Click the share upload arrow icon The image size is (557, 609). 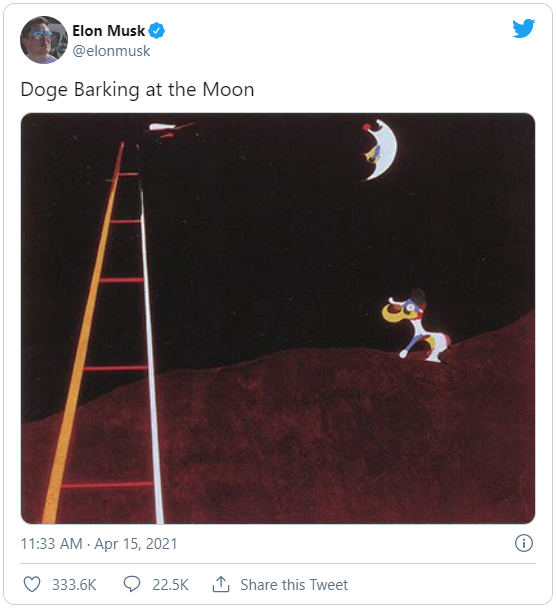click(221, 584)
